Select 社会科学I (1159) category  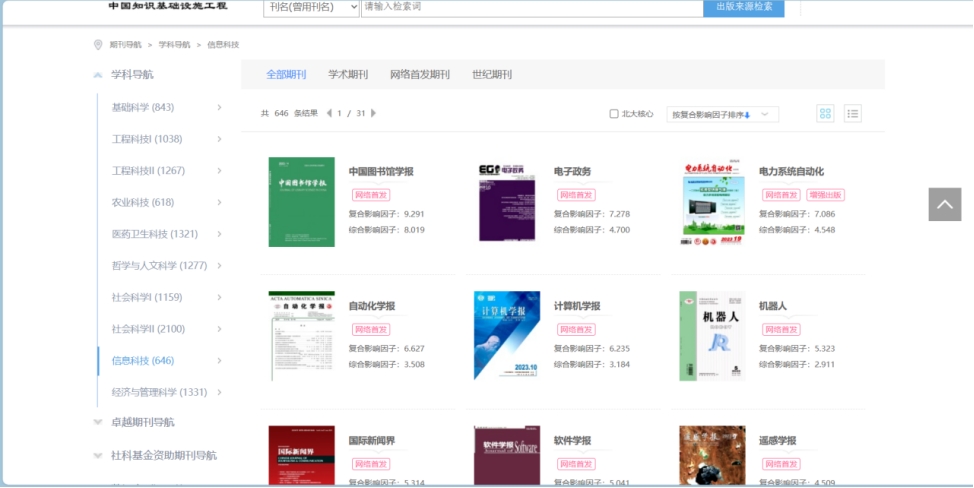click(147, 297)
